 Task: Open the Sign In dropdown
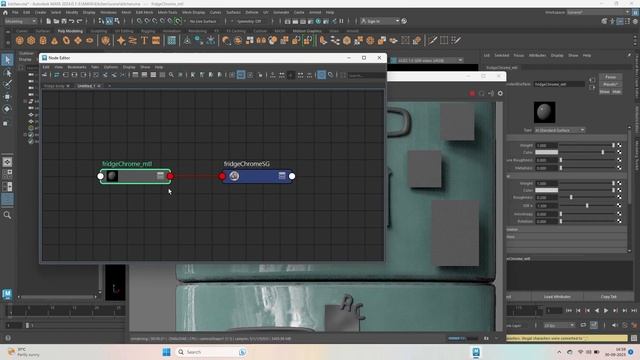tap(380, 21)
